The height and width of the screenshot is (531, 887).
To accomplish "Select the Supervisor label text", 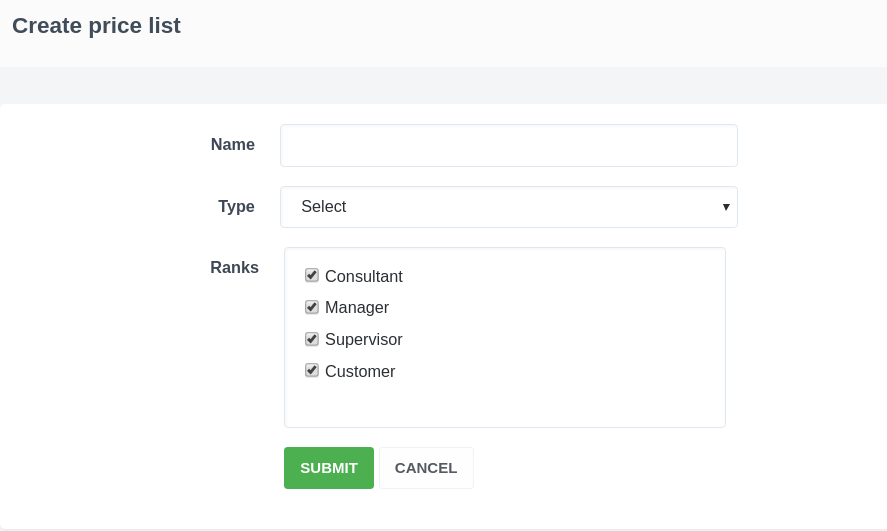I will (364, 340).
